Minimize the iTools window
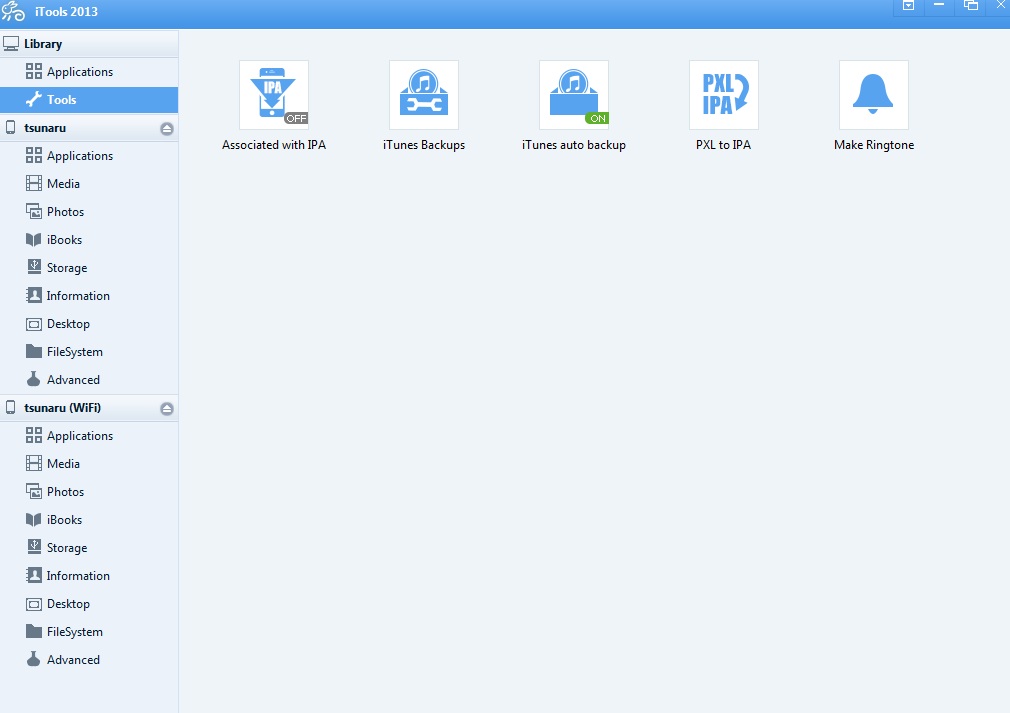This screenshot has width=1010, height=713. tap(939, 6)
